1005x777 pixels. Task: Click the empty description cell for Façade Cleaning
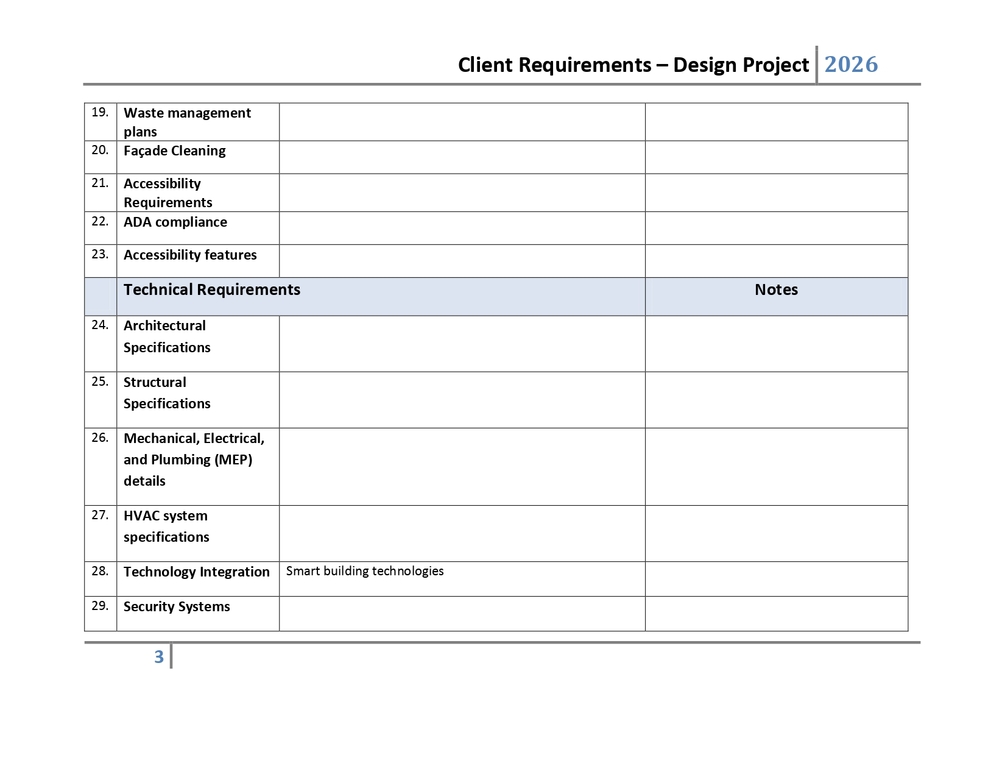pyautogui.click(x=462, y=157)
